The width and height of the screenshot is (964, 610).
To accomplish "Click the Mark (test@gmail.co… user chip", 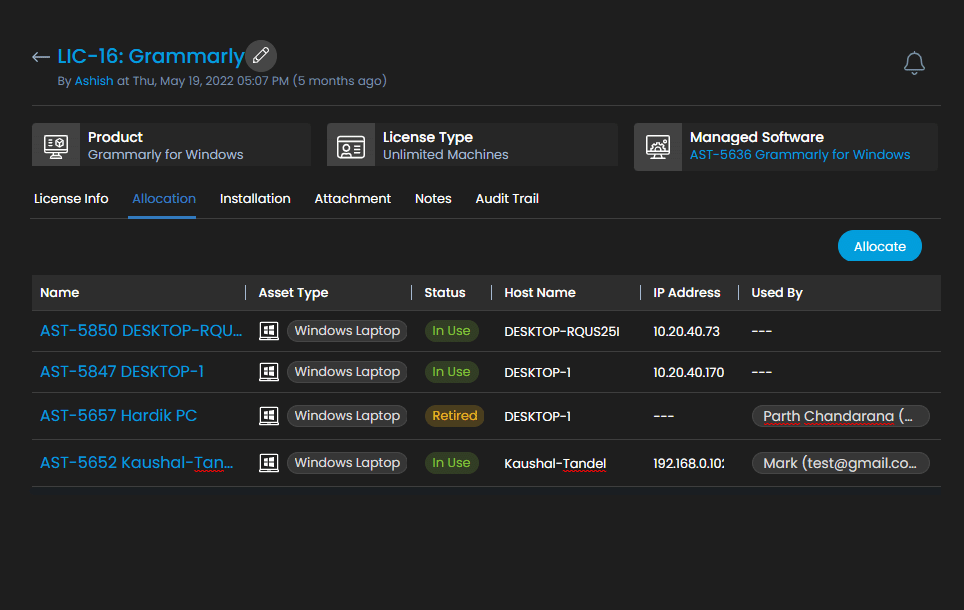I will 840,463.
